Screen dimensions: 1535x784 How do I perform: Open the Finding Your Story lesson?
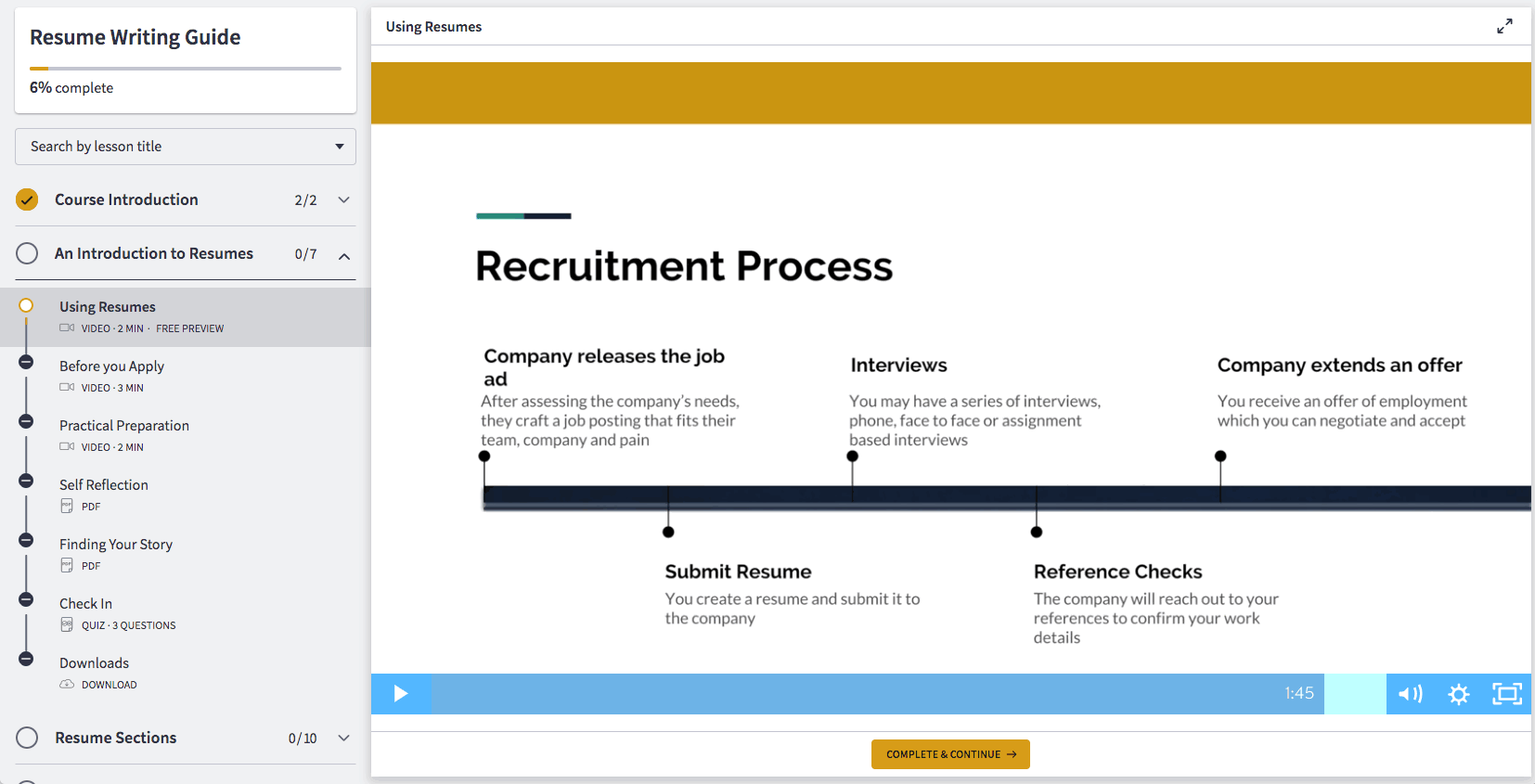(186, 554)
